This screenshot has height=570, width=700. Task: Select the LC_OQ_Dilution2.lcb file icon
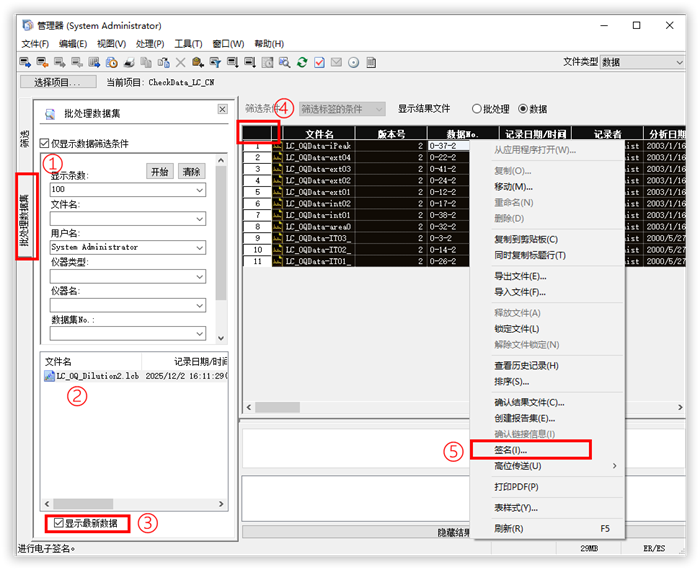pyautogui.click(x=49, y=376)
